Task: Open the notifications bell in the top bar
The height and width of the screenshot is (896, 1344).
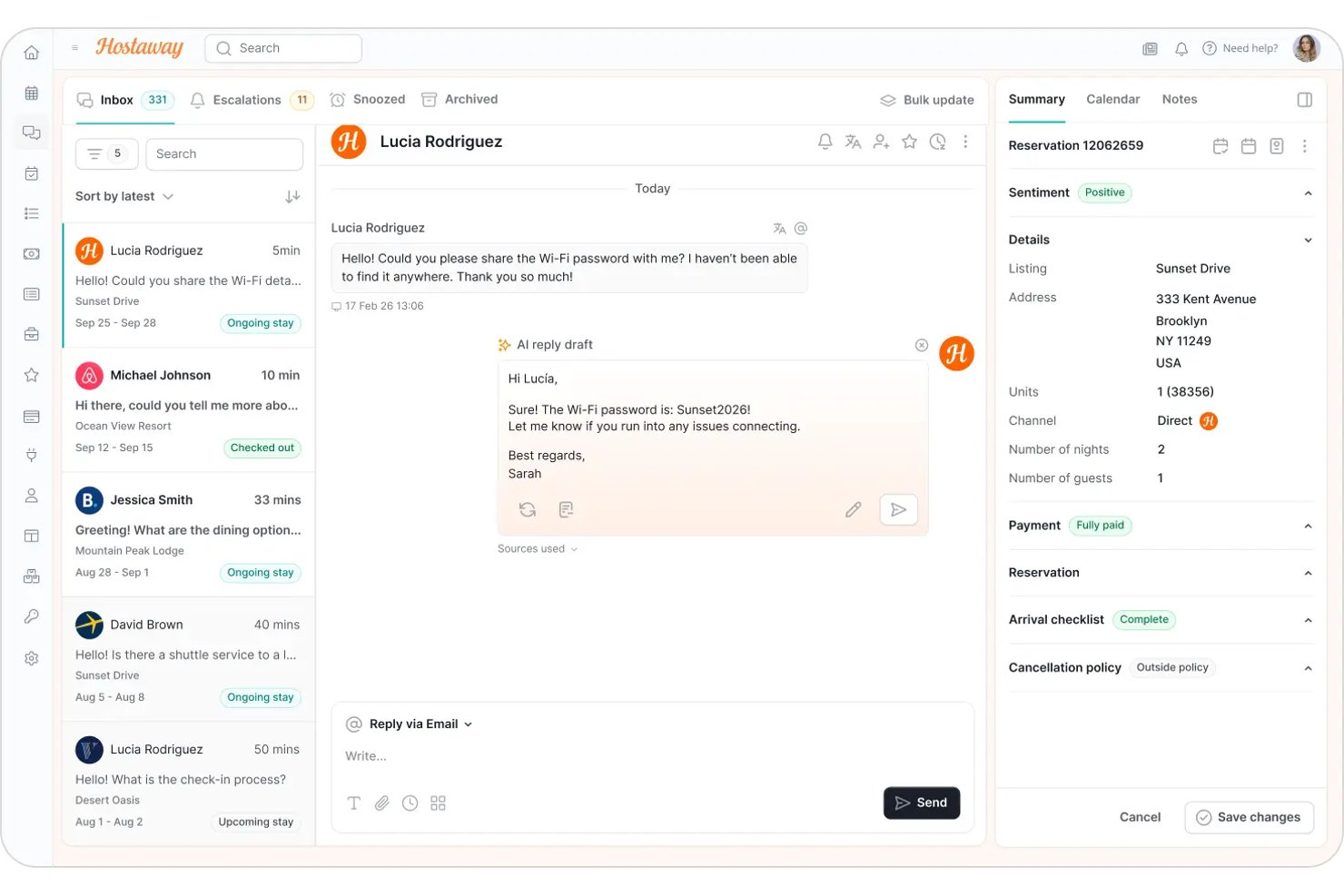Action: (1181, 49)
